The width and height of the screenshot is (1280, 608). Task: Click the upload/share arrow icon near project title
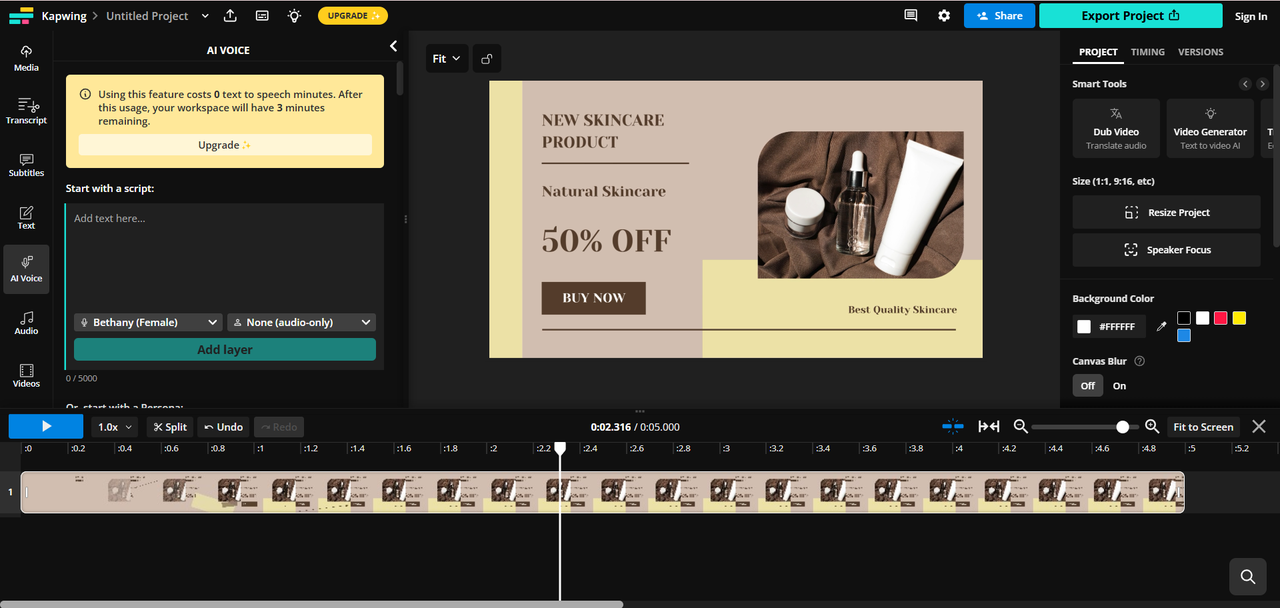tap(230, 16)
